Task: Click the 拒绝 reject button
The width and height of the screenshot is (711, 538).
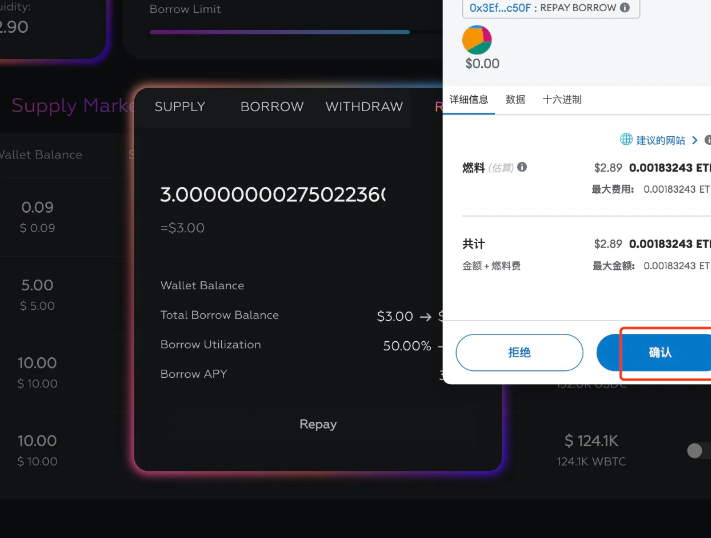Action: (519, 352)
